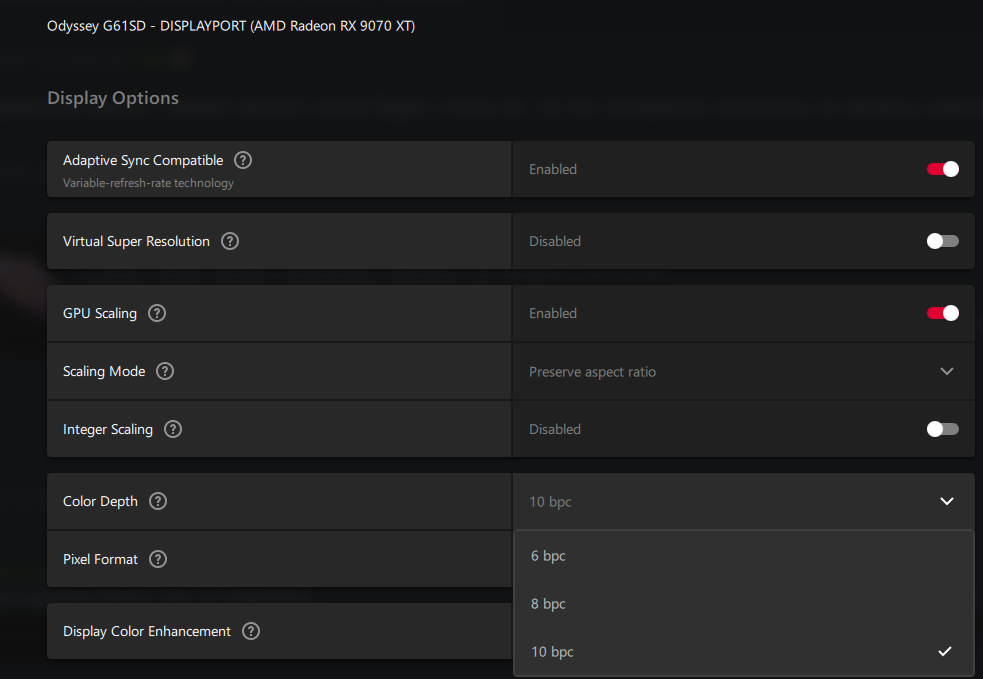Enable the Virtual Super Resolution toggle
The width and height of the screenshot is (983, 679).
943,241
